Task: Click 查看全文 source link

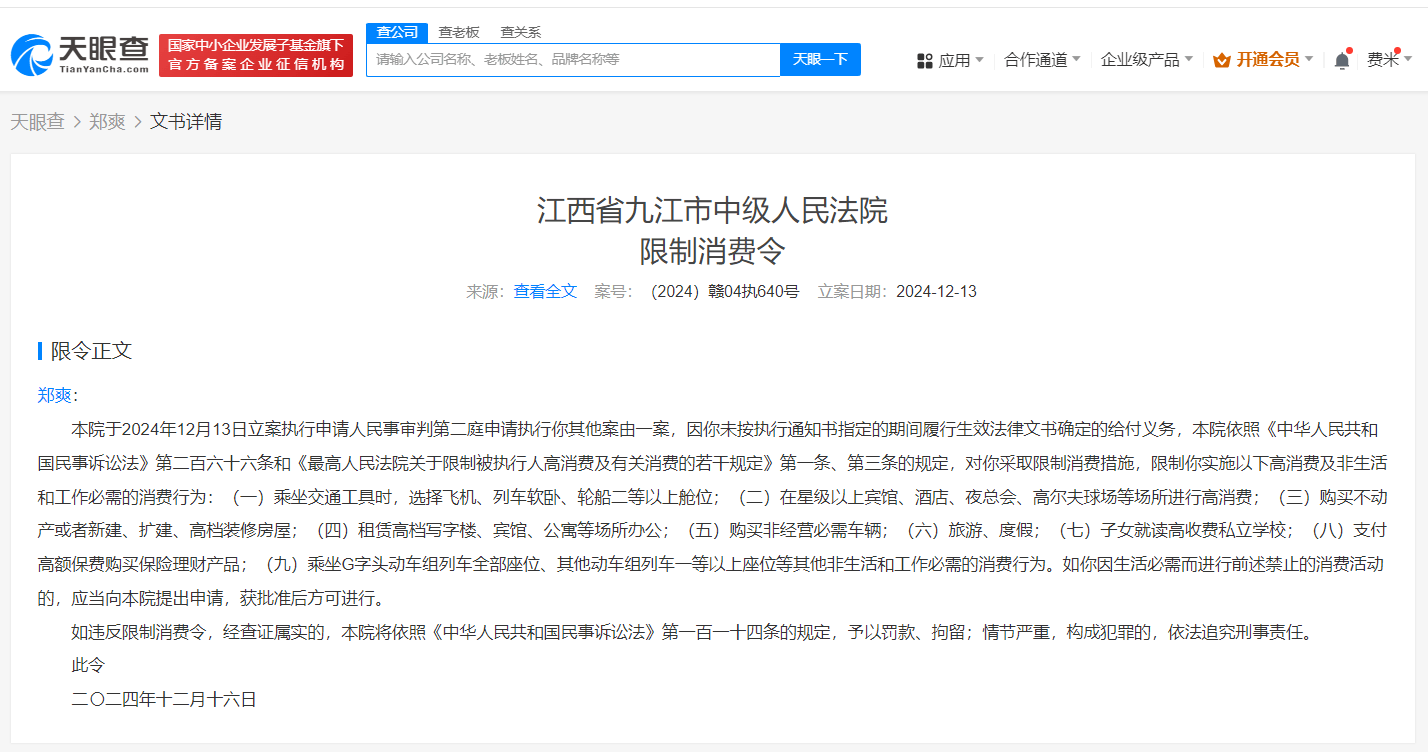Action: pyautogui.click(x=545, y=292)
